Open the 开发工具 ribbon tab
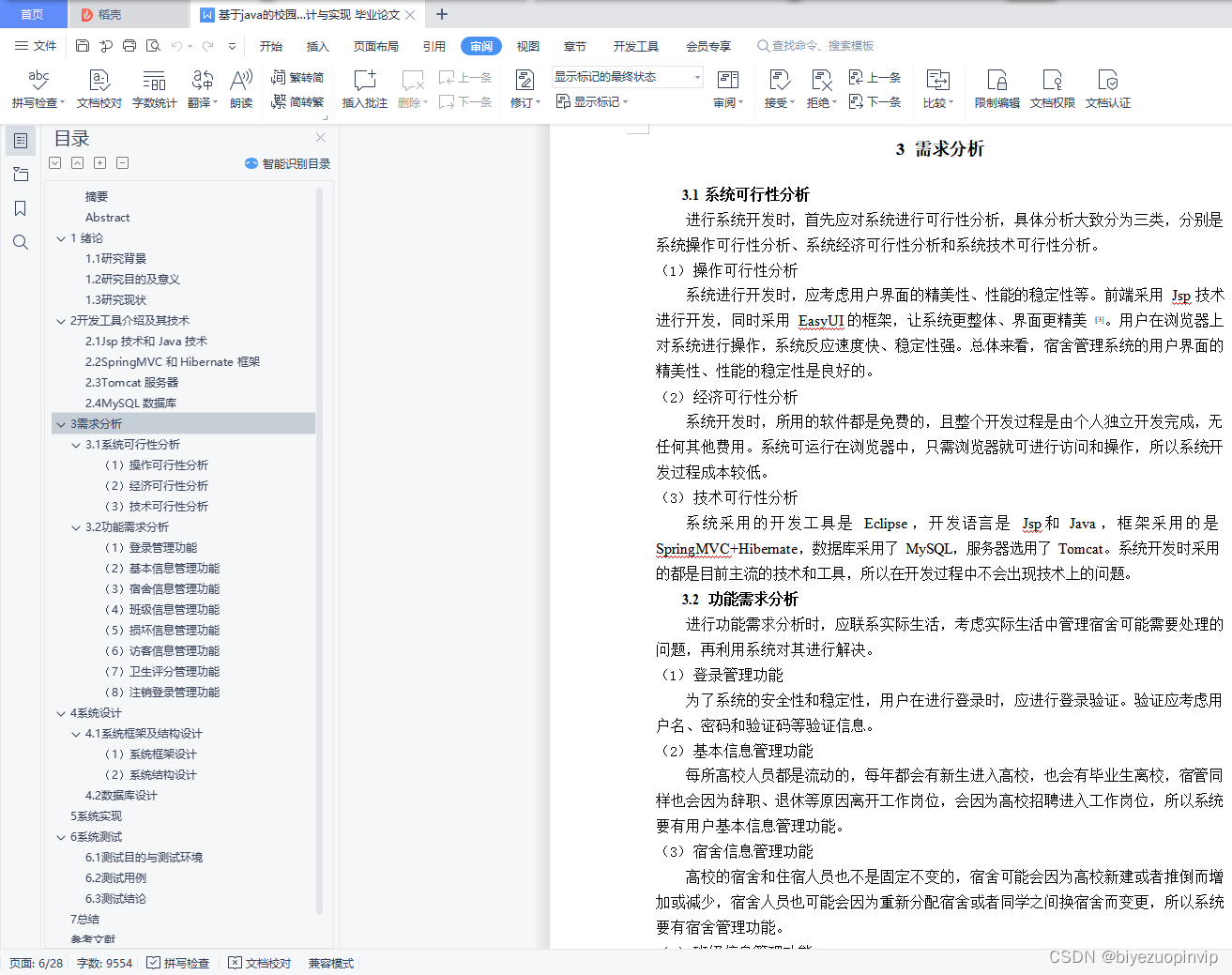This screenshot has height=975, width=1232. 635,45
